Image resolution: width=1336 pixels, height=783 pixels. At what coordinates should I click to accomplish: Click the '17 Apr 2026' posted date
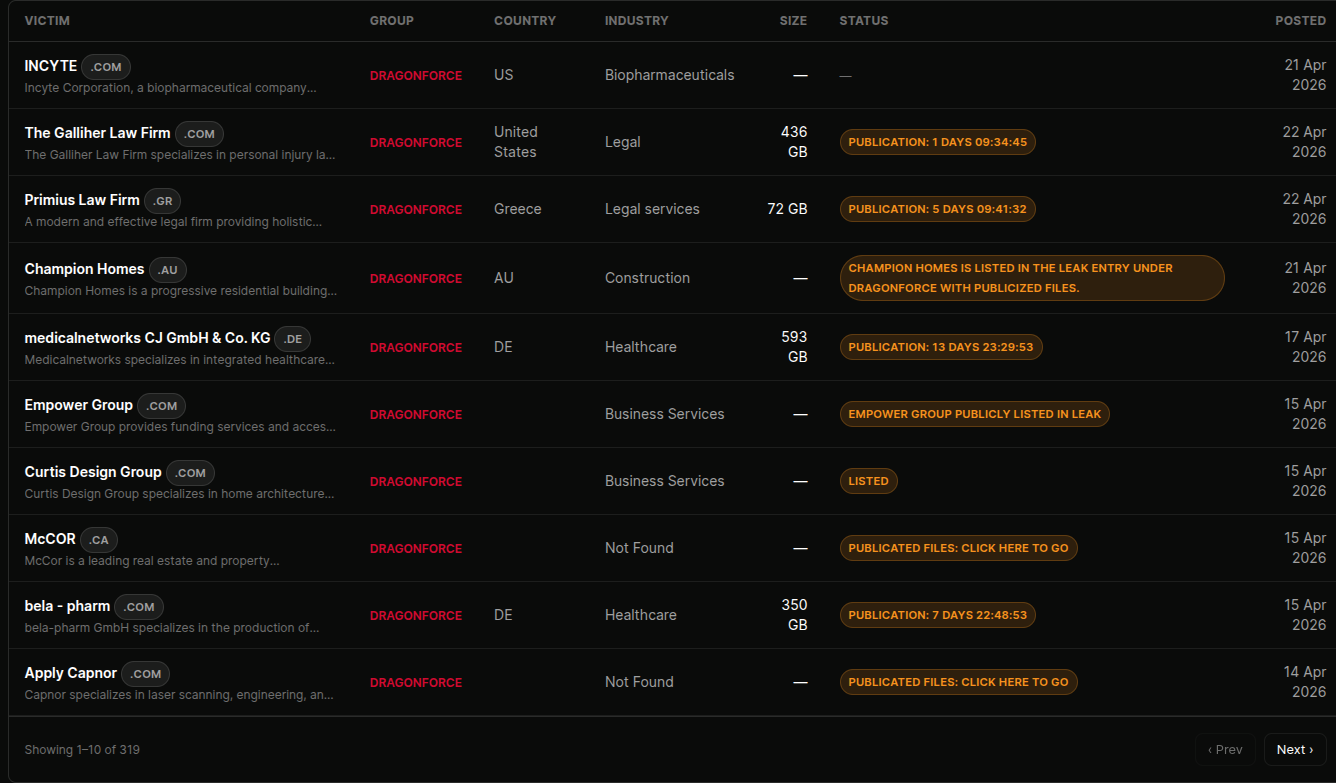pos(1306,347)
